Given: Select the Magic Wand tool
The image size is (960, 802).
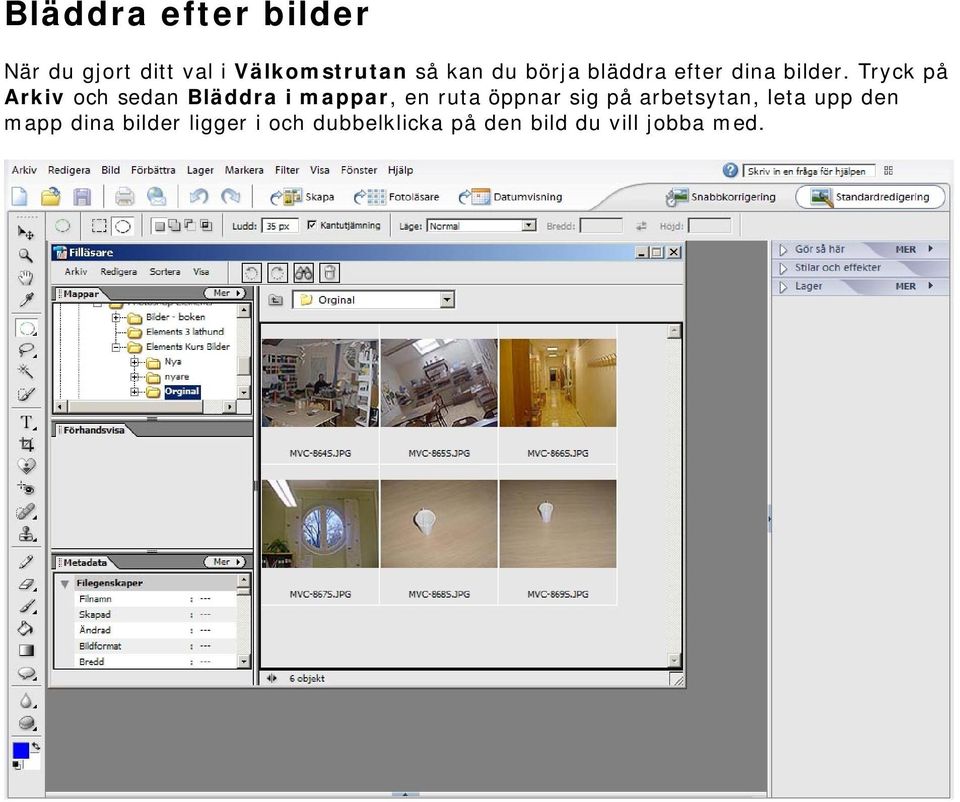Looking at the screenshot, I should coord(26,372).
